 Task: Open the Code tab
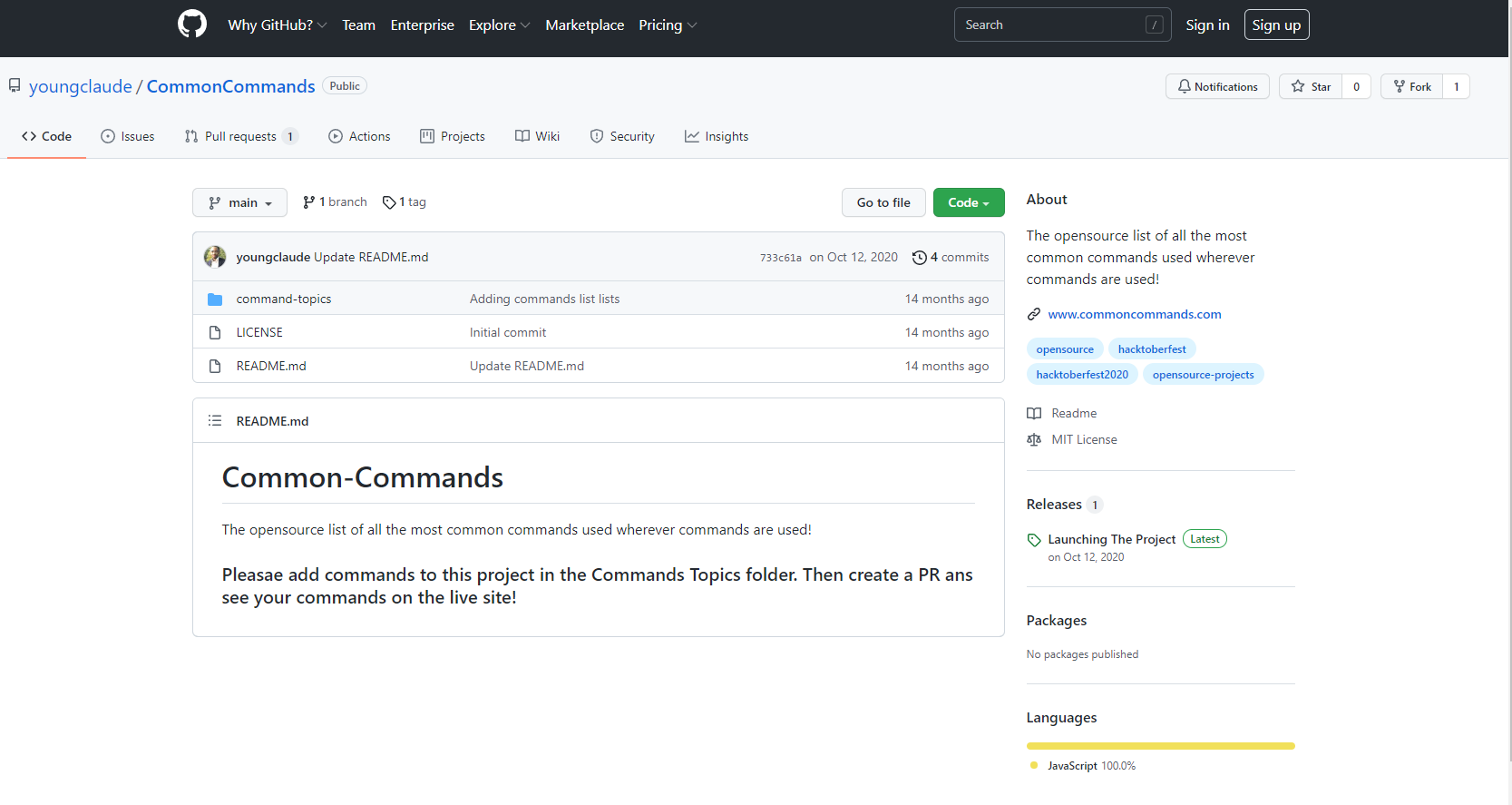coord(46,136)
